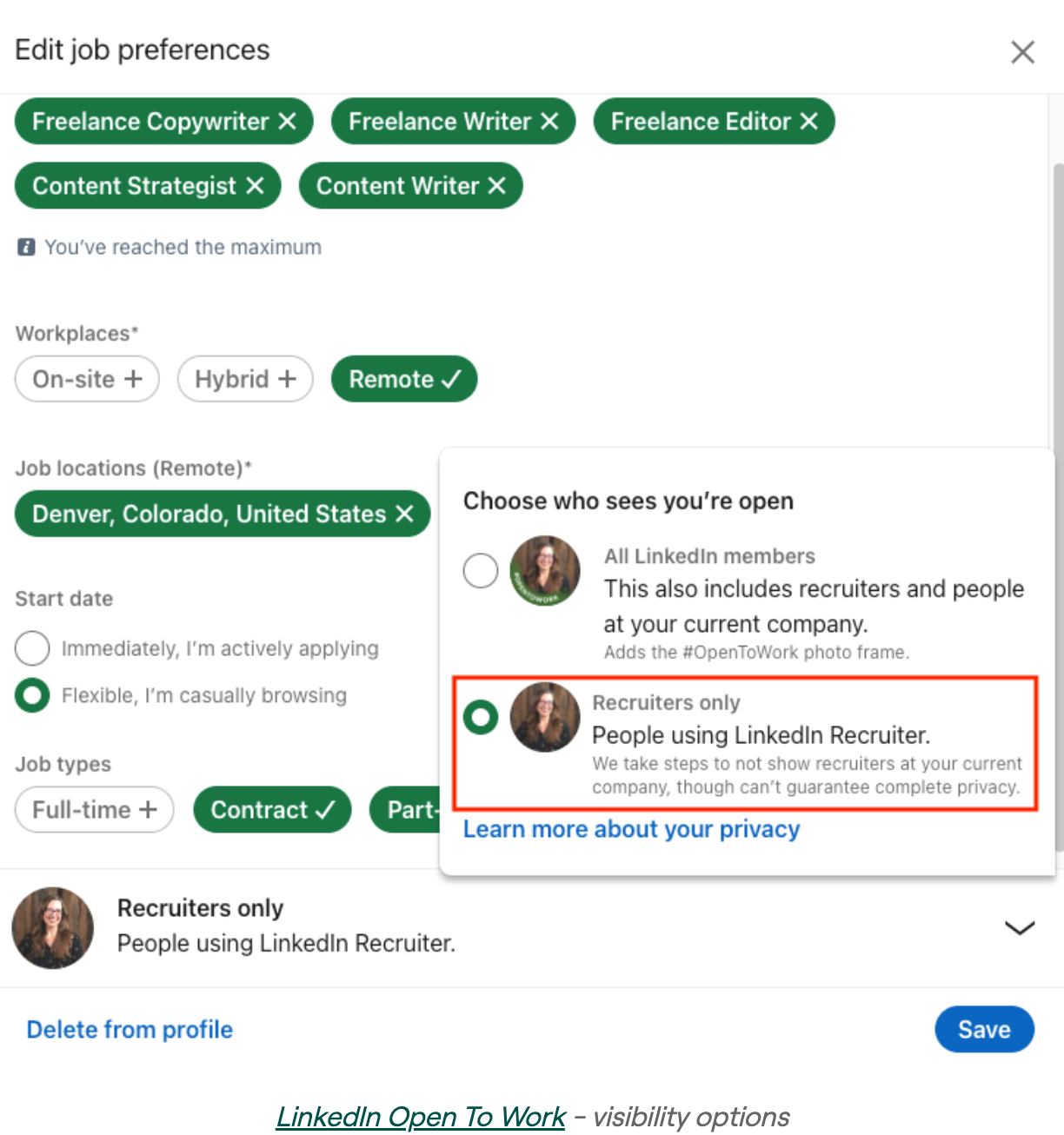Remove the Freelance Copywriter tag

pos(288,122)
